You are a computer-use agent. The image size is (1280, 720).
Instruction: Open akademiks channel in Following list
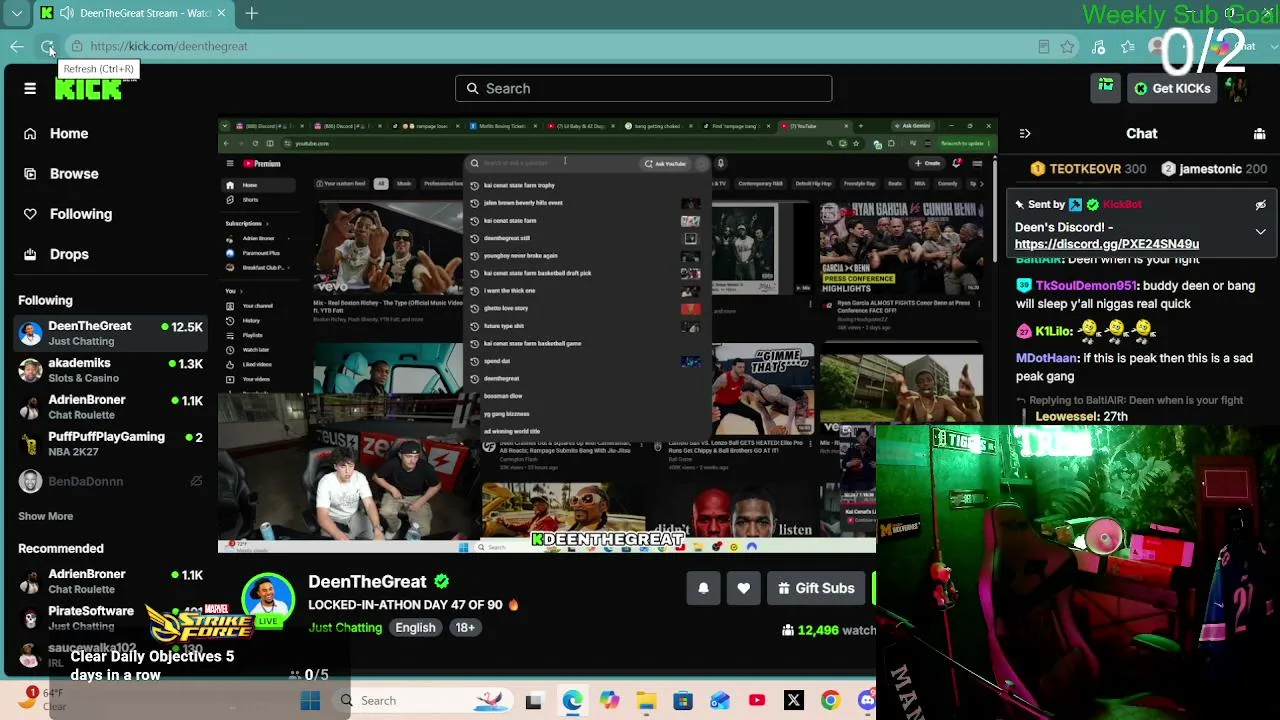(x=110, y=370)
